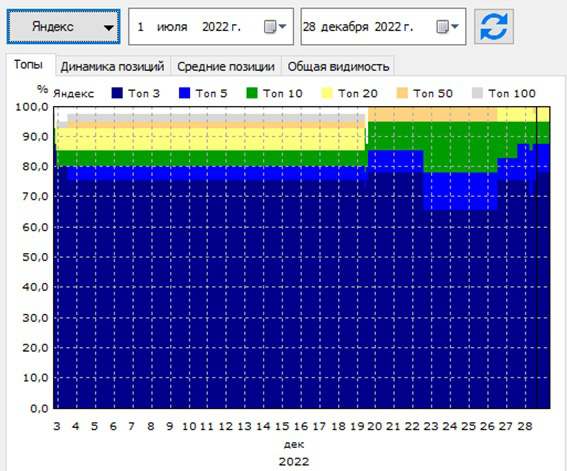
Task: Expand the Яндекс search engine dropdown
Action: coord(63,27)
